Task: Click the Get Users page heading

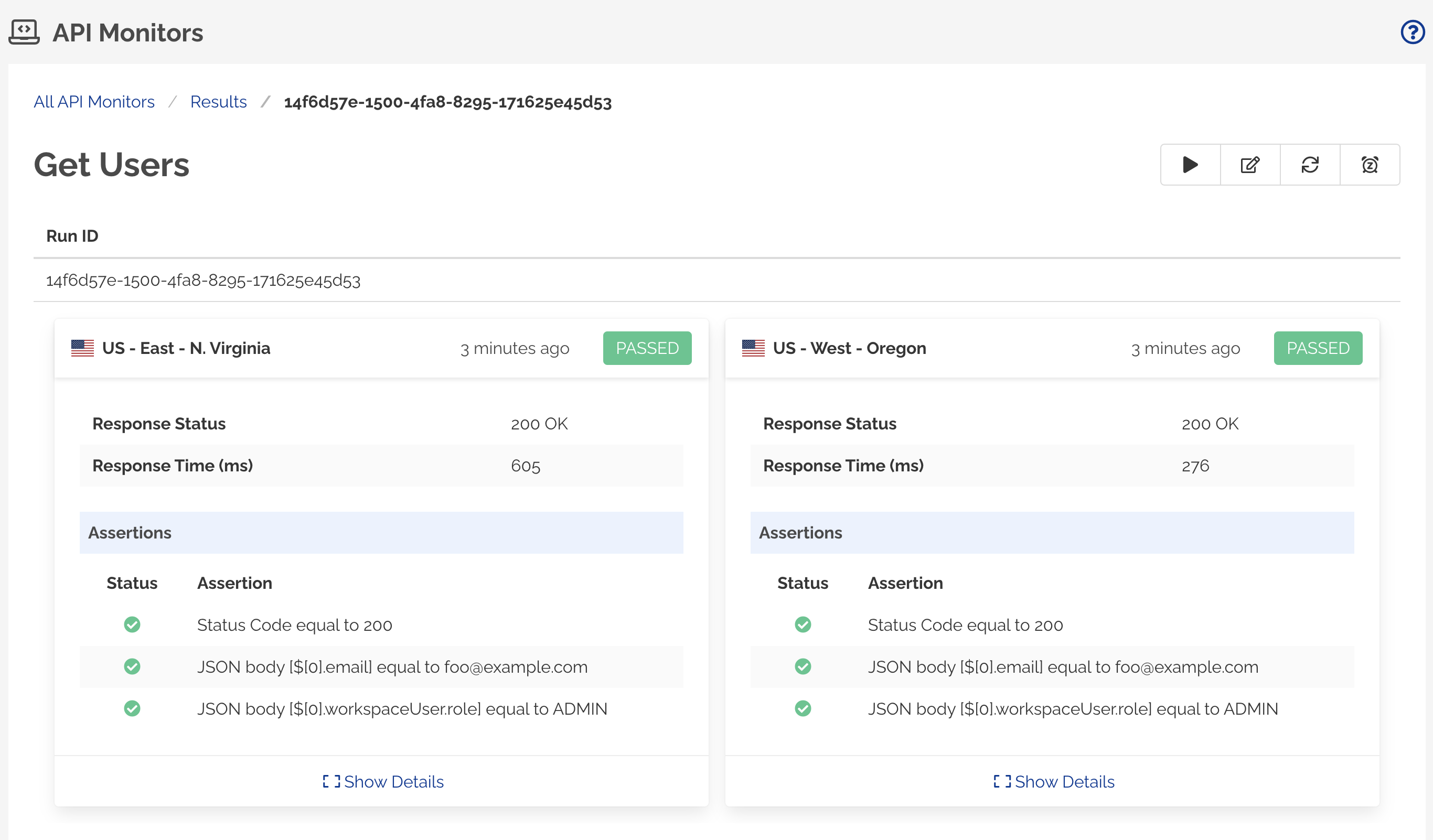Action: click(x=111, y=165)
